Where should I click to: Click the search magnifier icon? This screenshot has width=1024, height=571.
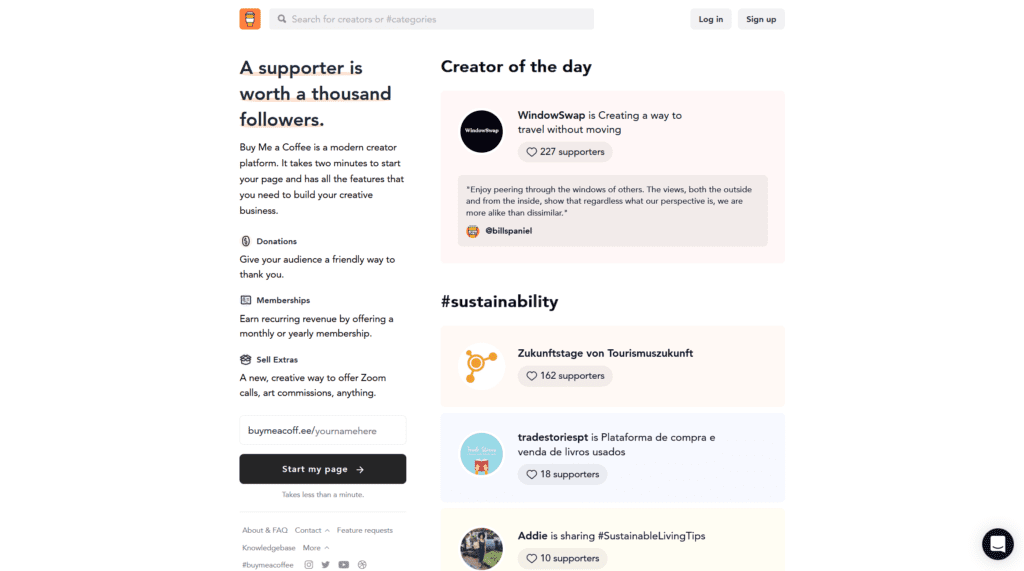281,19
